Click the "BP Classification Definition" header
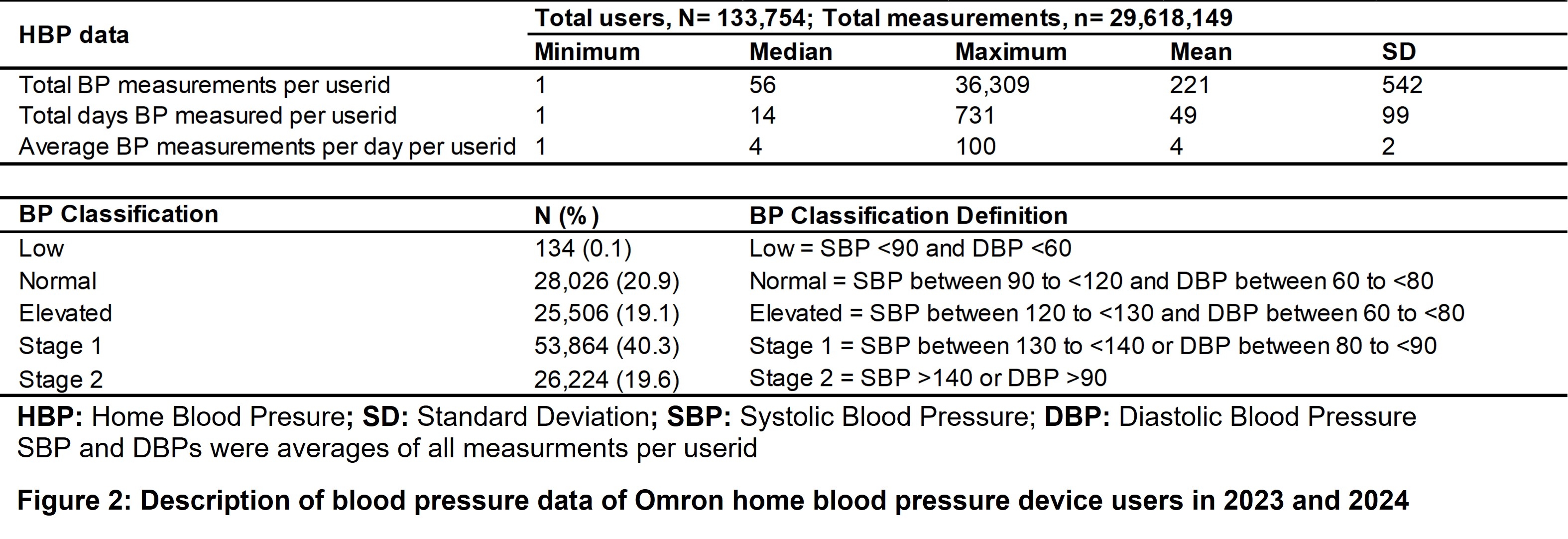The height and width of the screenshot is (539, 1568). pos(908,216)
